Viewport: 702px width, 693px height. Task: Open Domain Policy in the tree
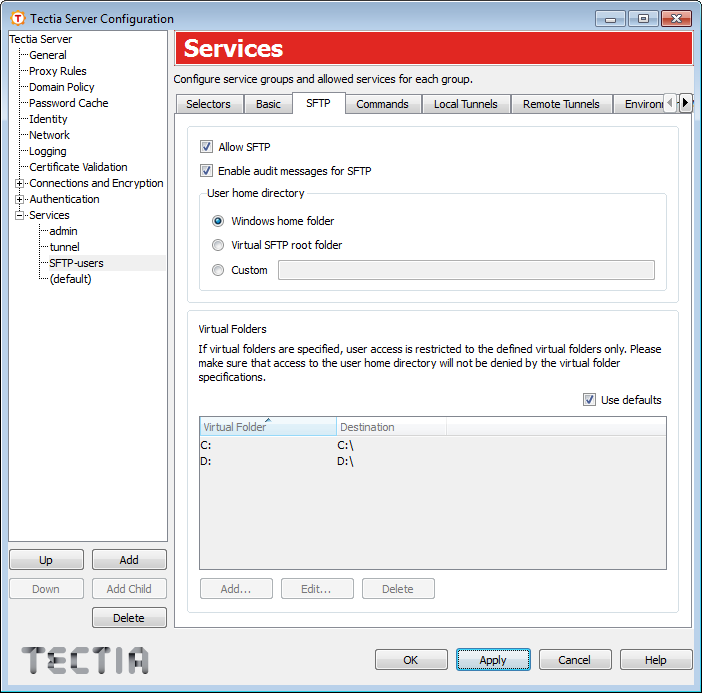[62, 87]
